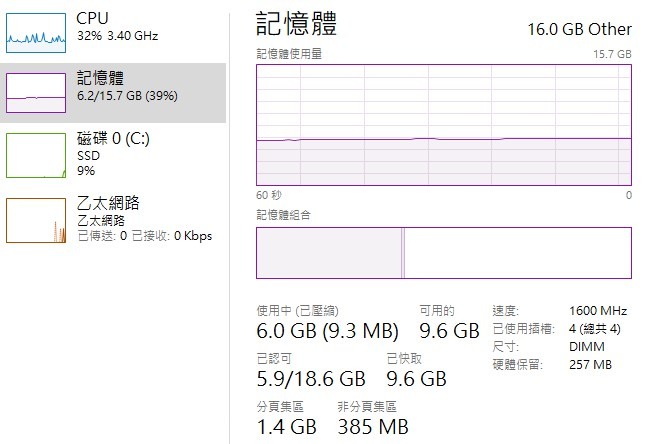Screen dimensions: 647x444
Task: Click the 已認可 5.9/18.6 GB value
Action: coord(310,379)
